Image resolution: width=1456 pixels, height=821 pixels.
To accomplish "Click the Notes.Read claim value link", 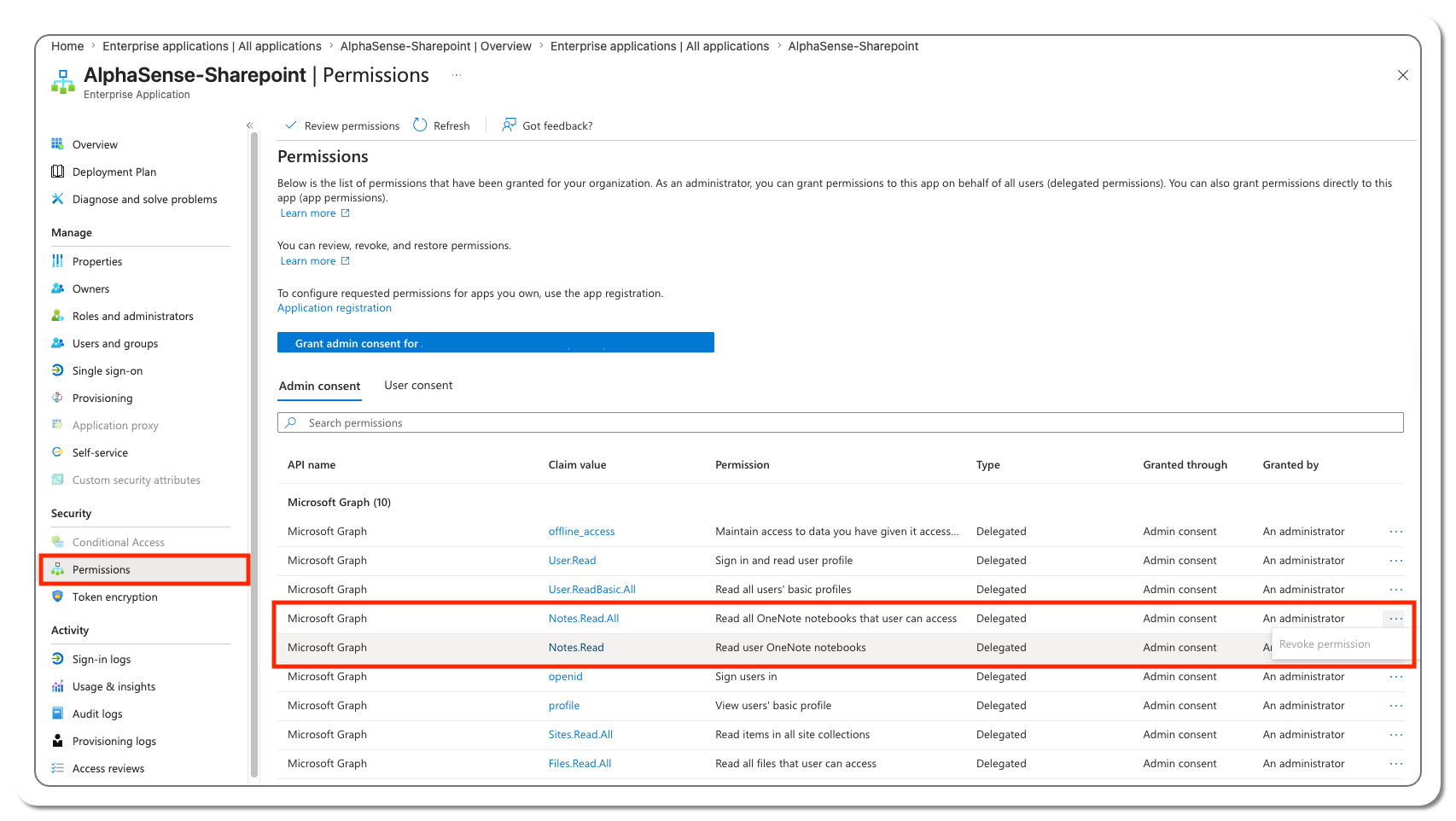I will pyautogui.click(x=576, y=648).
